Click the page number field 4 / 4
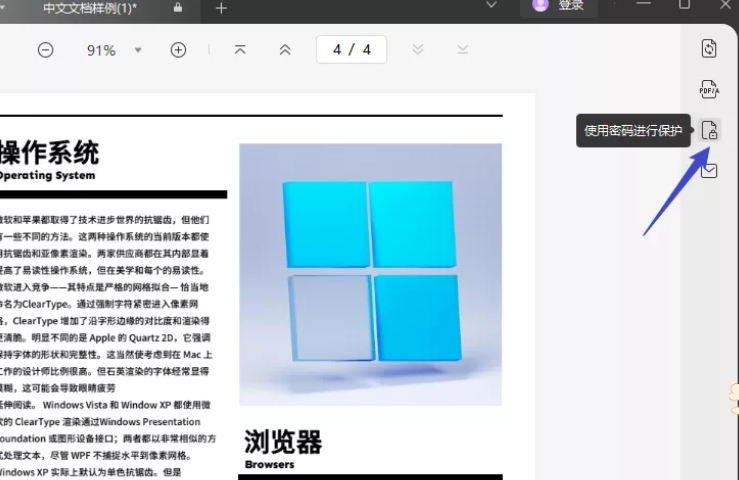The image size is (739, 480). tap(352, 50)
